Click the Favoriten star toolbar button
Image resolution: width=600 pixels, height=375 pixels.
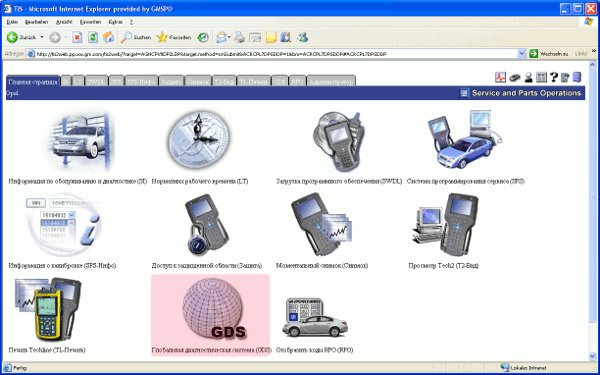click(x=174, y=37)
